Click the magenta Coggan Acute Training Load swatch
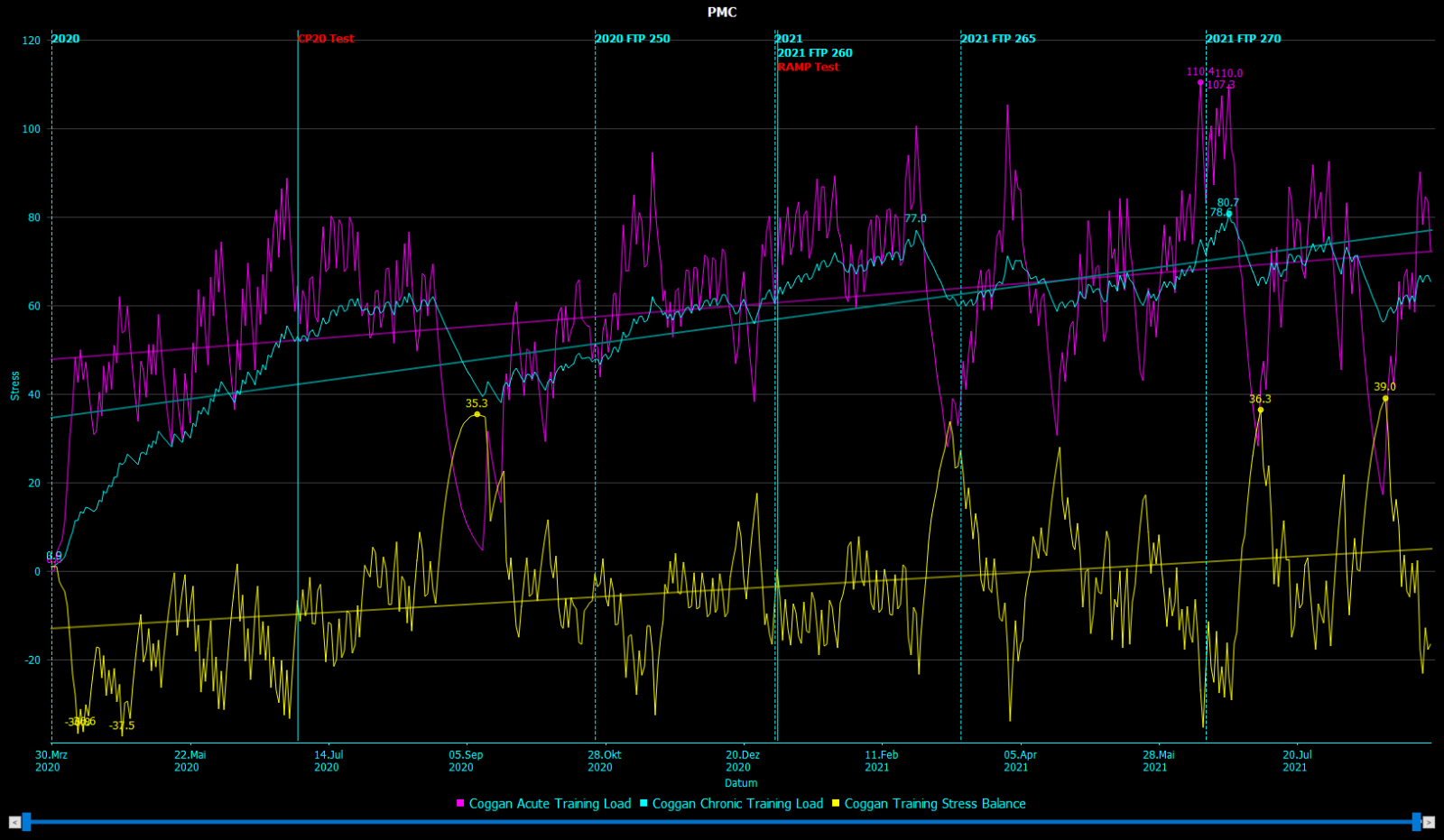 (x=460, y=803)
